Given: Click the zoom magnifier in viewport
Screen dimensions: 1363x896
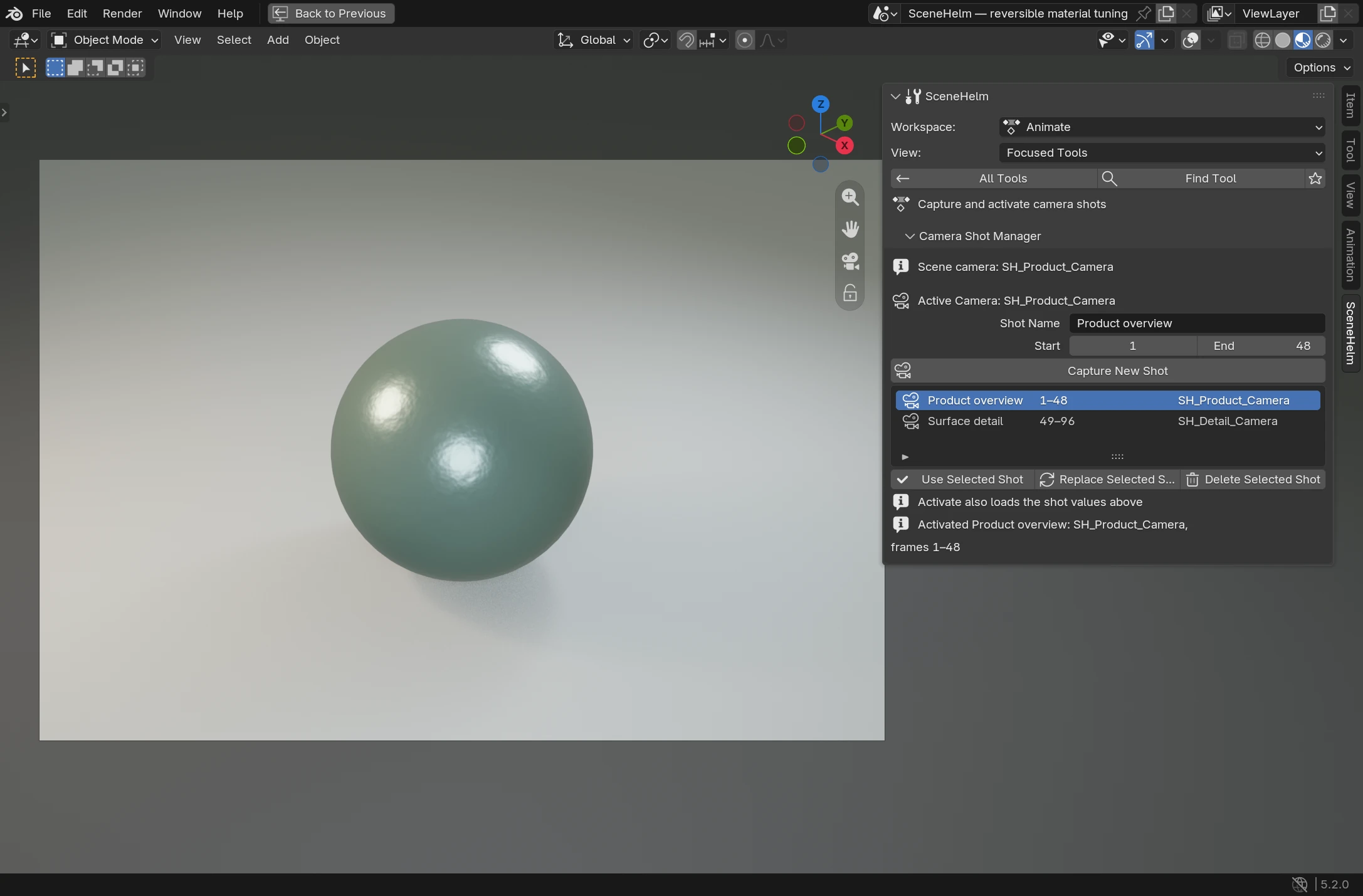Looking at the screenshot, I should pyautogui.click(x=850, y=197).
